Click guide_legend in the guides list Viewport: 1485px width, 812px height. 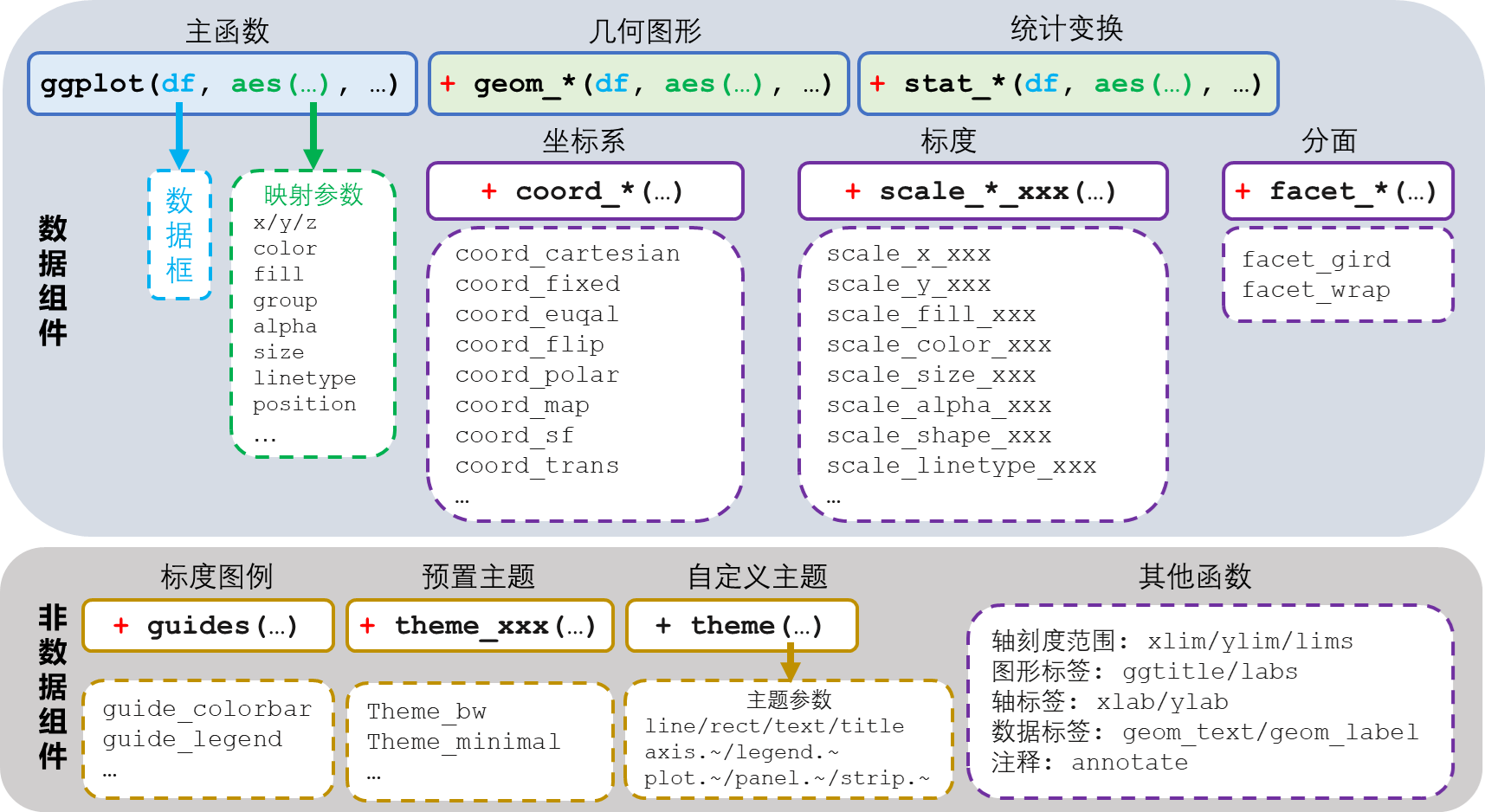tap(192, 739)
